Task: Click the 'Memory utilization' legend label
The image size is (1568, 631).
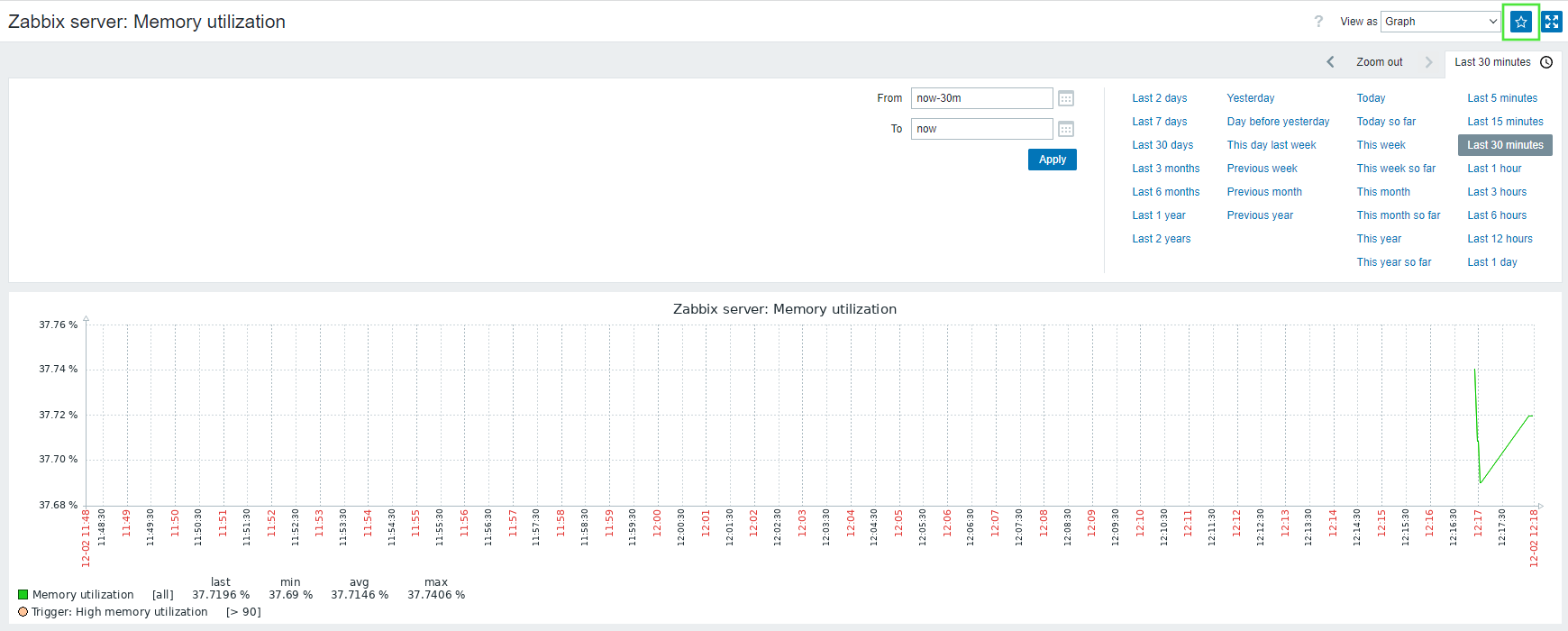Action: tap(83, 595)
